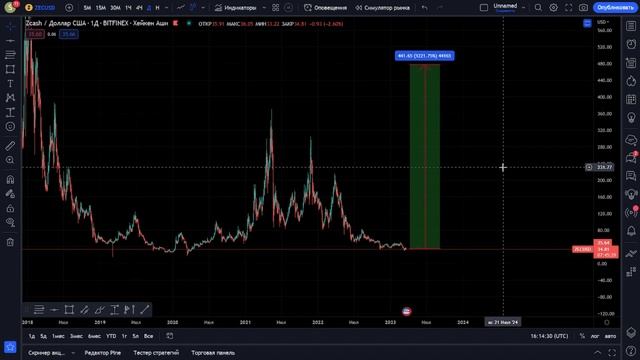The width and height of the screenshot is (640, 360).
Task: Open the go-to-date calendar icon
Action: [170, 336]
